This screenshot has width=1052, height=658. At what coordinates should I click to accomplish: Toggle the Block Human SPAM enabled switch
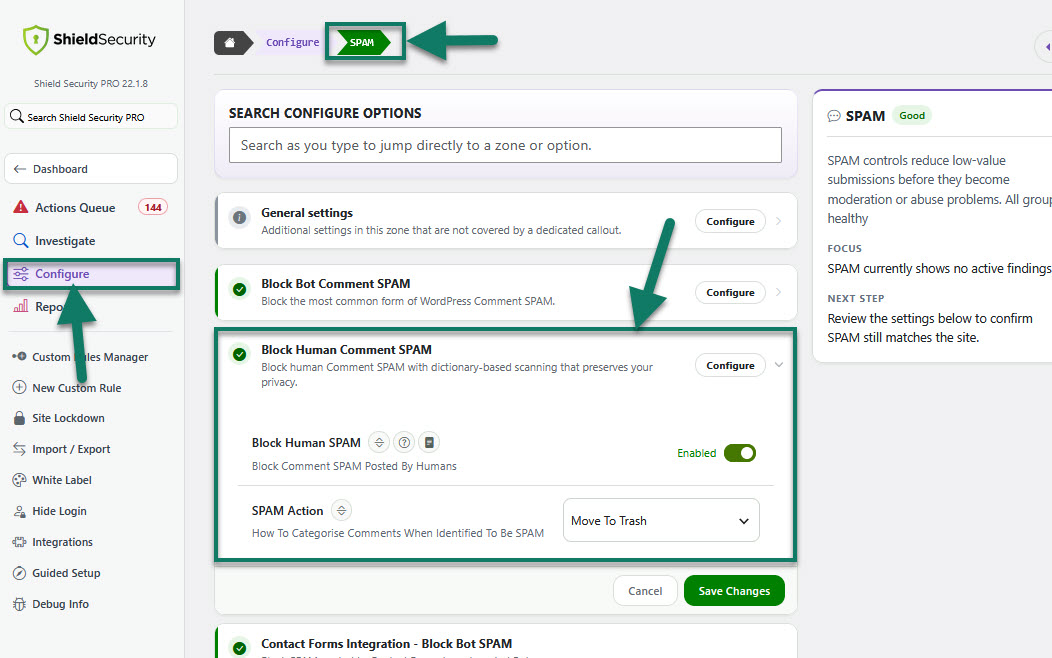coord(739,453)
